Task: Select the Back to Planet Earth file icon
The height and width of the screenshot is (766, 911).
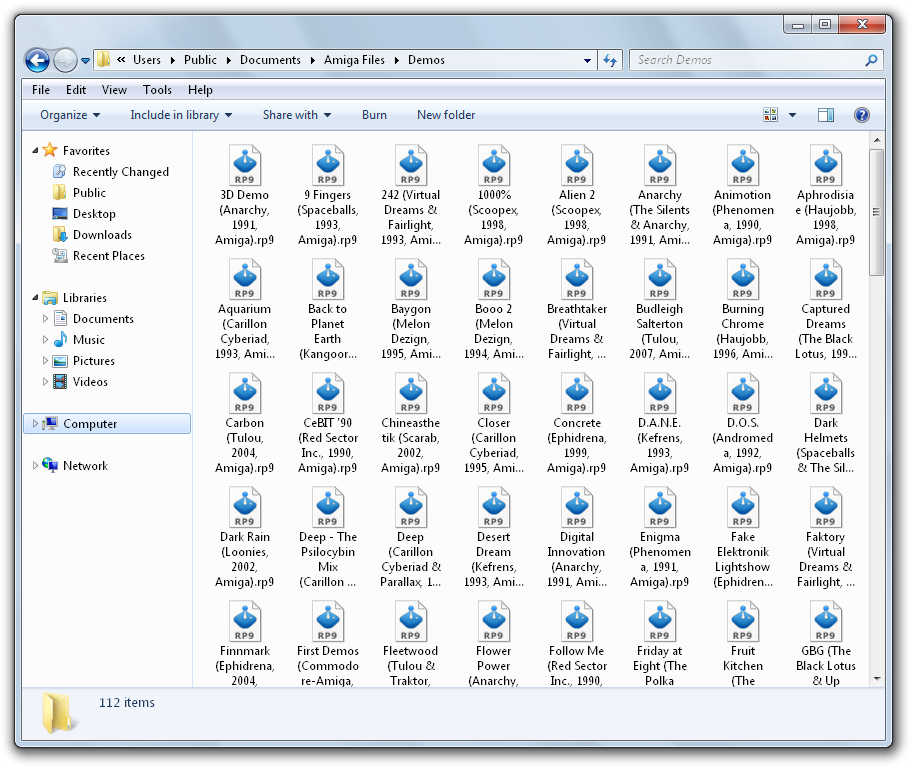Action: click(328, 280)
